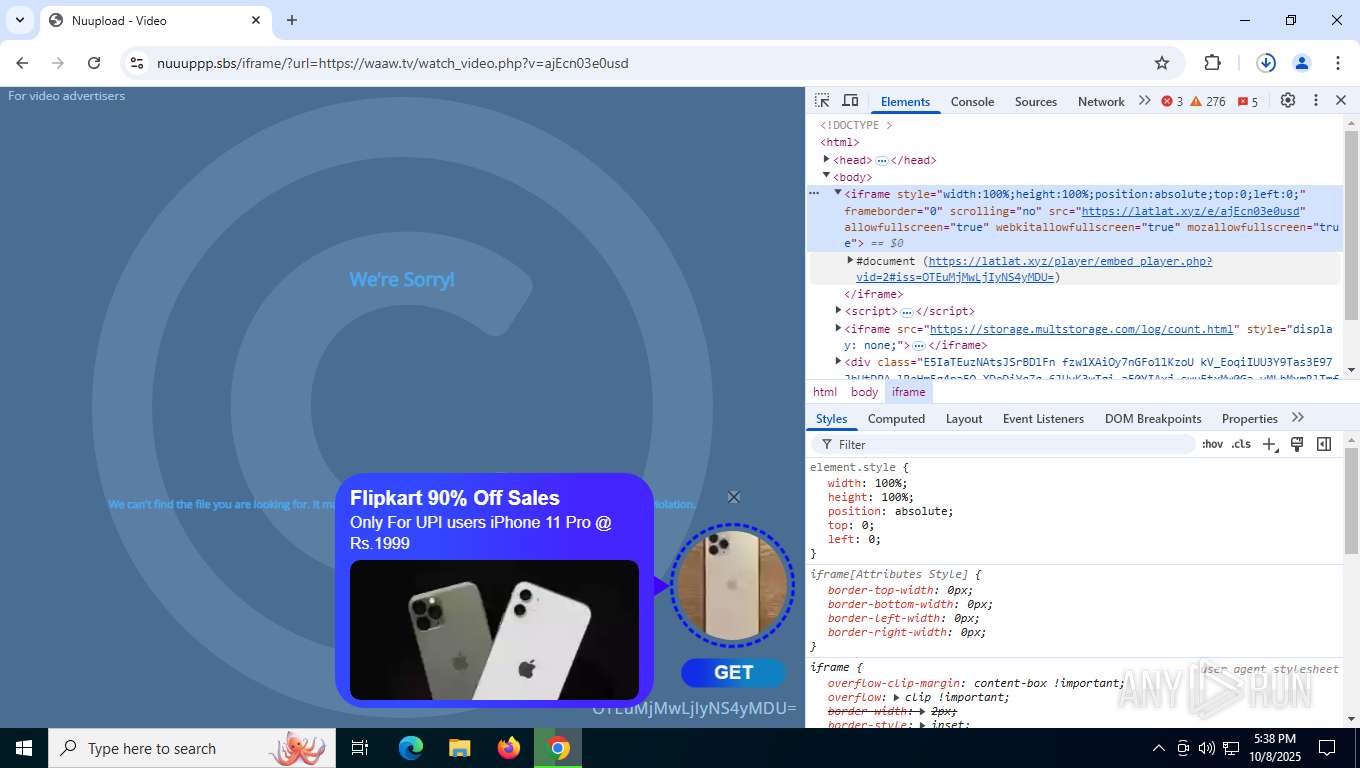This screenshot has width=1360, height=768.
Task: Open the issues count flag indicator
Action: (x=1248, y=101)
